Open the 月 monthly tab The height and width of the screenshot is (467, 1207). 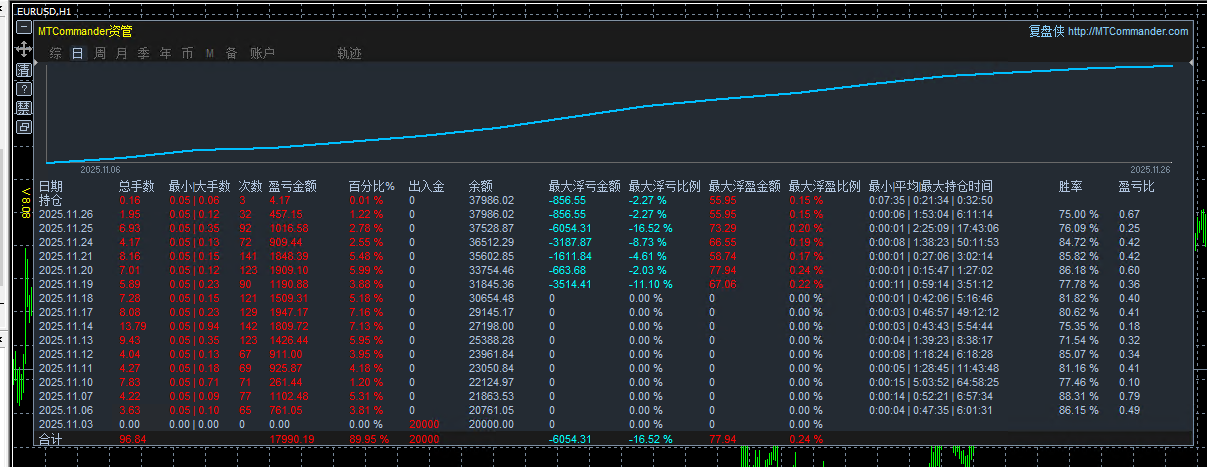click(x=122, y=53)
